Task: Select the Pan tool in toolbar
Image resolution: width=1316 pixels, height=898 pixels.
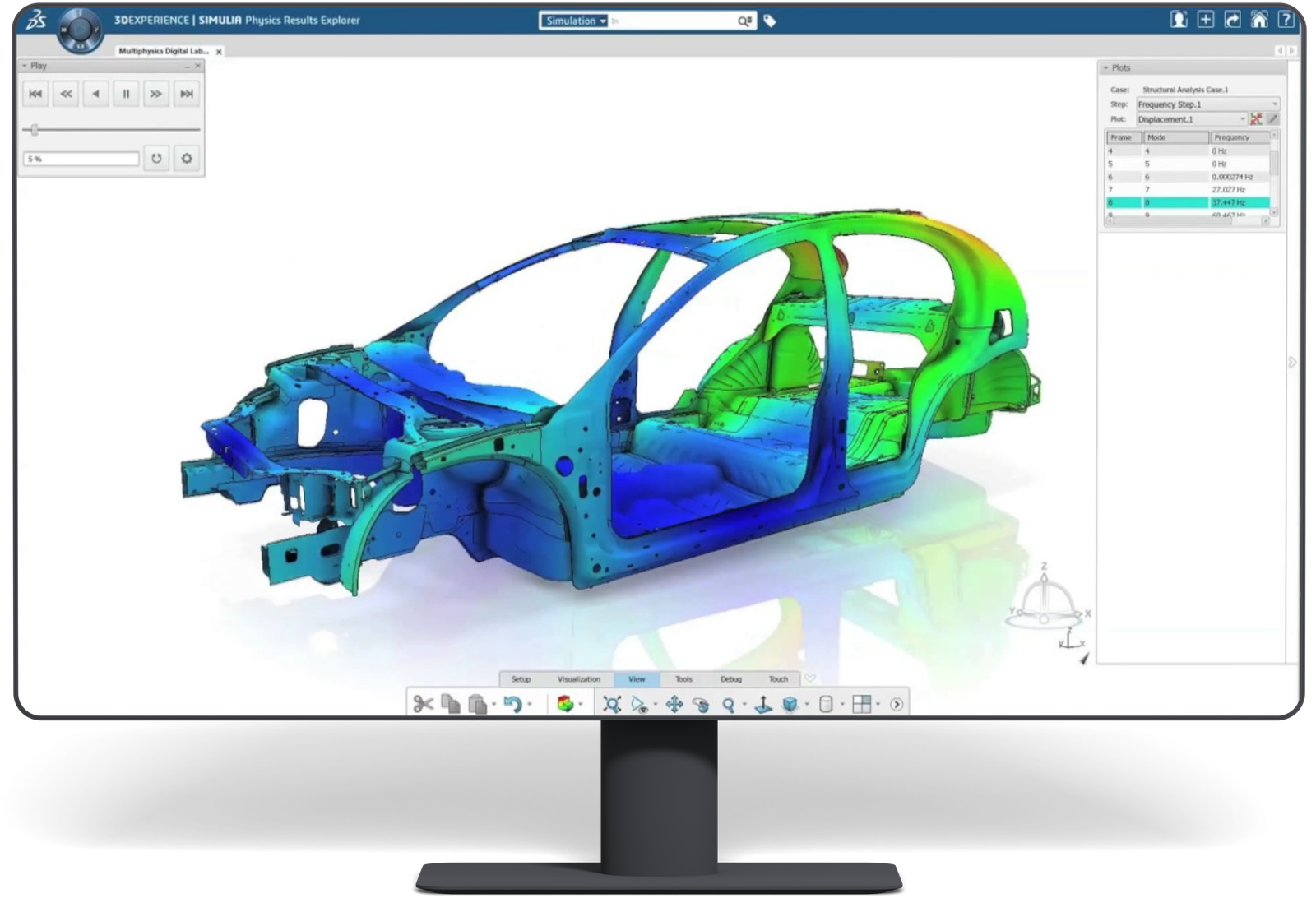Action: [674, 704]
